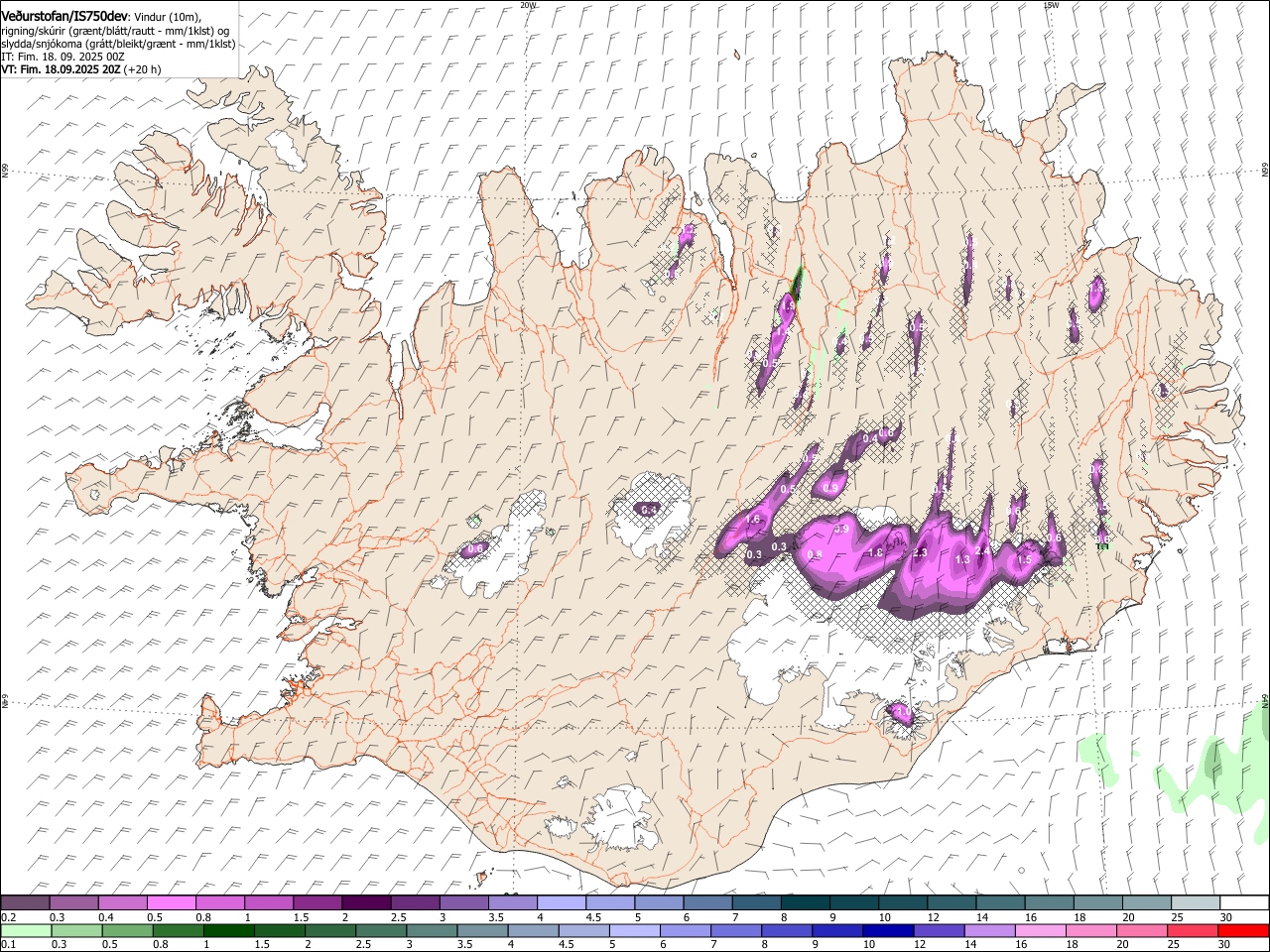This screenshot has width=1270, height=952.
Task: Pick the purple 12 mm rain-scale swatch
Action: (940, 930)
